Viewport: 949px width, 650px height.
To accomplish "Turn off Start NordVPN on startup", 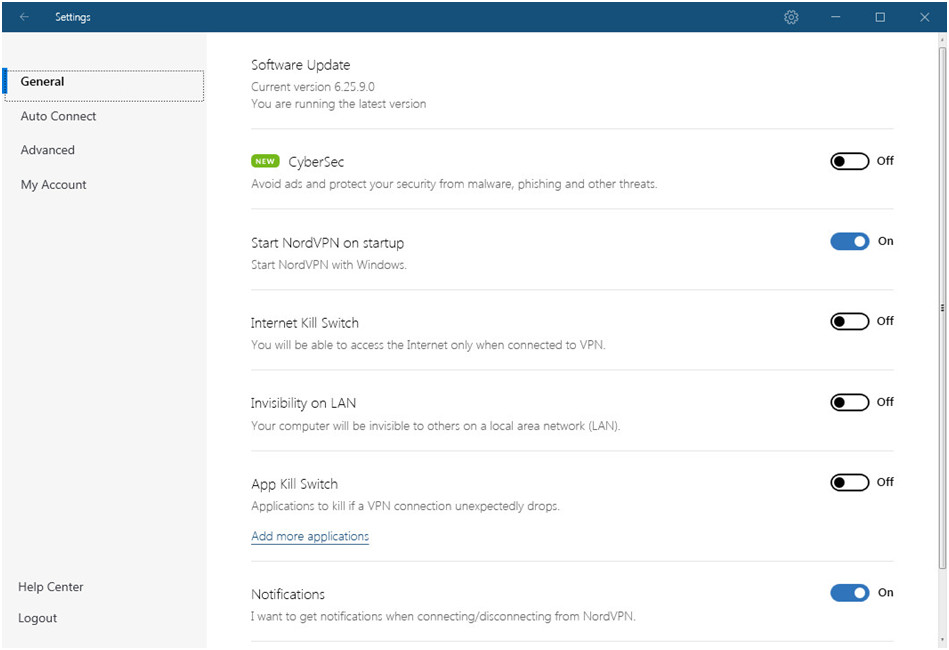I will pyautogui.click(x=849, y=241).
